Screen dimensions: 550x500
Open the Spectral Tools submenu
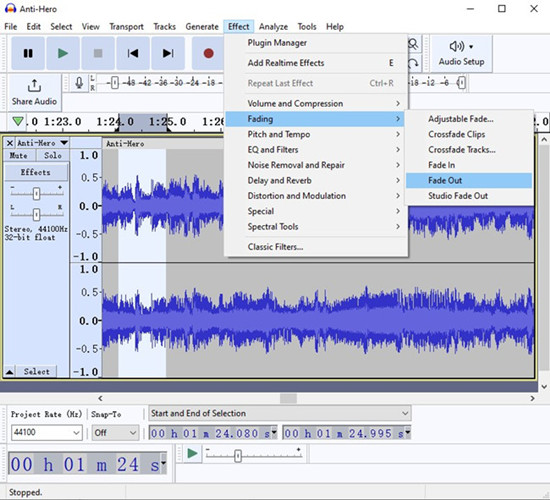pyautogui.click(x=316, y=227)
